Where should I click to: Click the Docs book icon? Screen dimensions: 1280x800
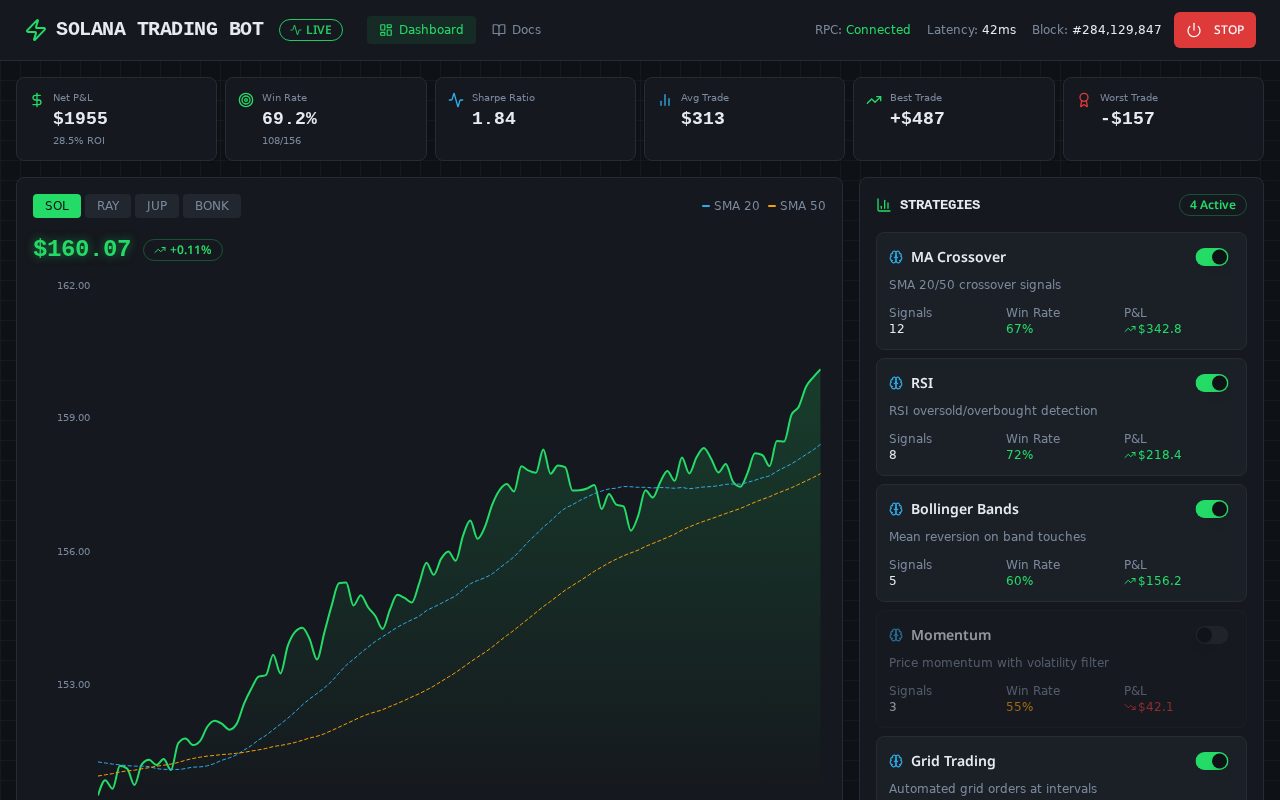pyautogui.click(x=499, y=30)
